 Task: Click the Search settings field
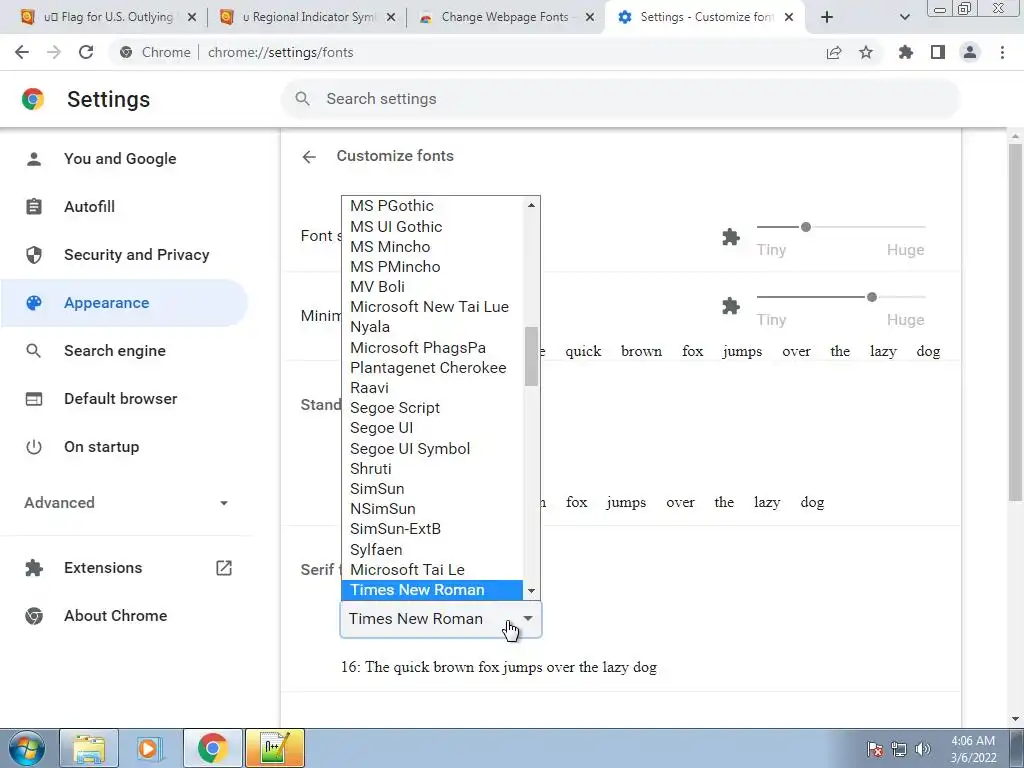point(620,99)
